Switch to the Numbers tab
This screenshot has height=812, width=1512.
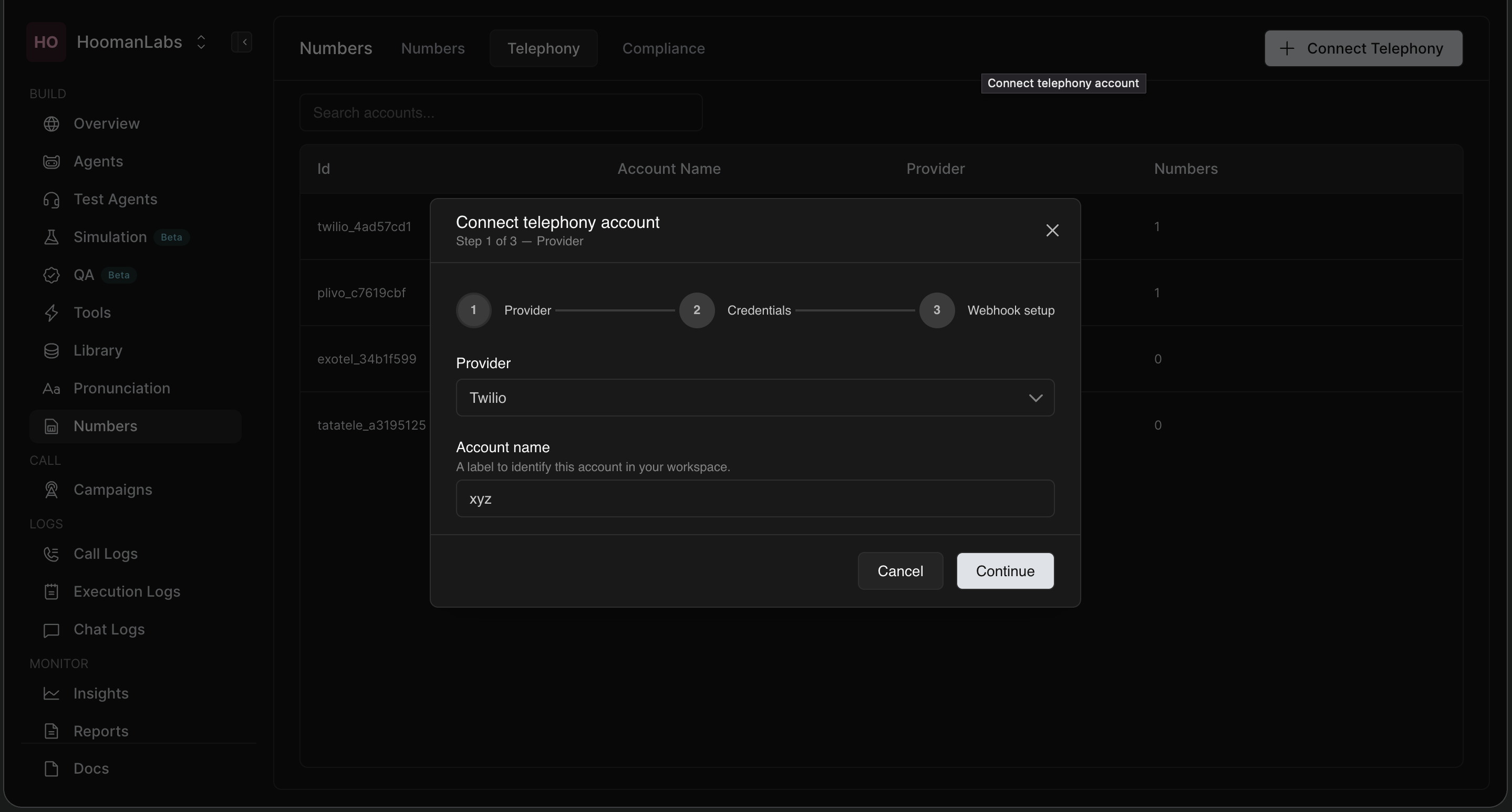click(432, 48)
